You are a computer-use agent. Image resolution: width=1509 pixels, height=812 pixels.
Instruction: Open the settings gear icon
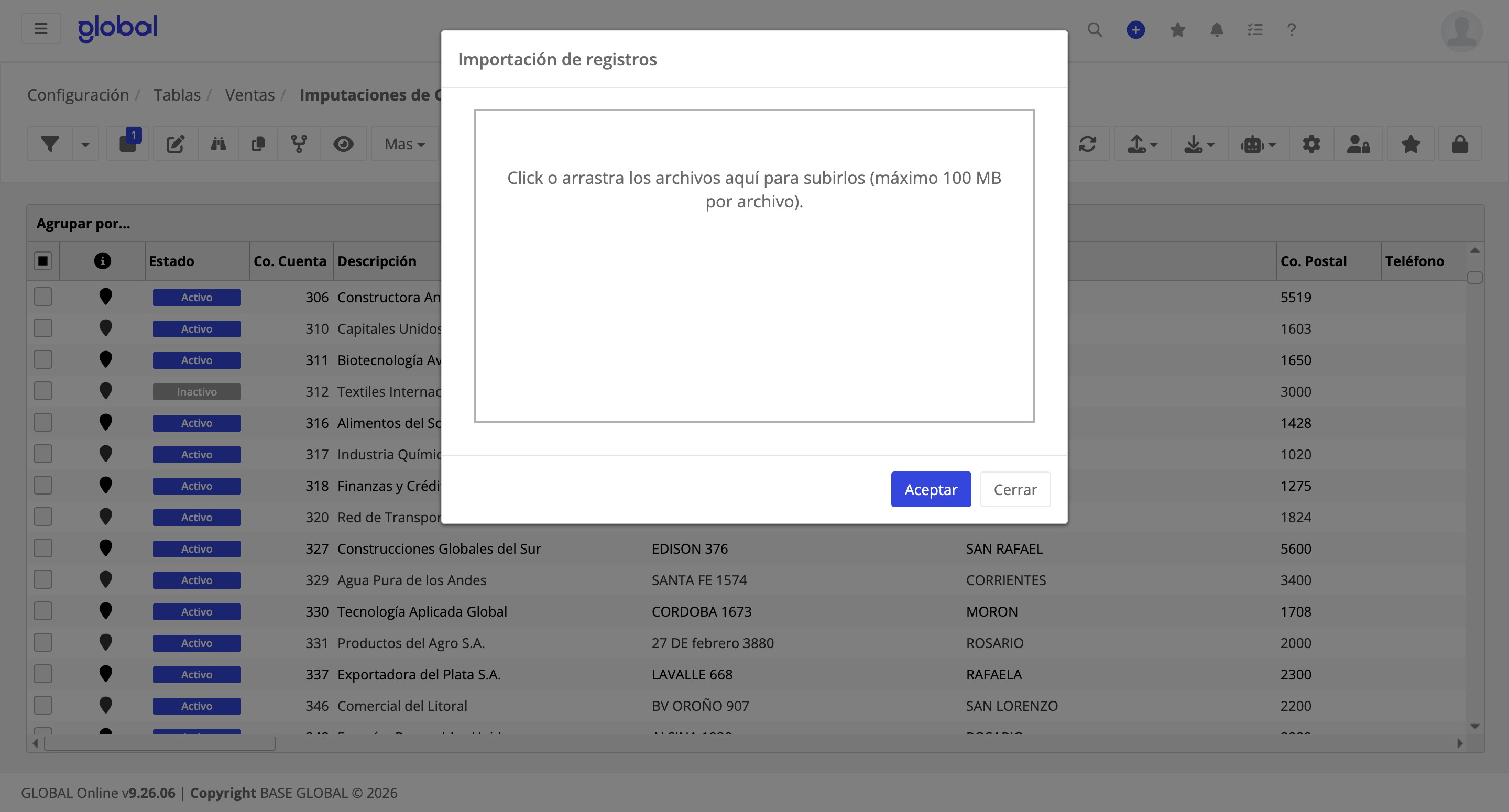(1311, 144)
